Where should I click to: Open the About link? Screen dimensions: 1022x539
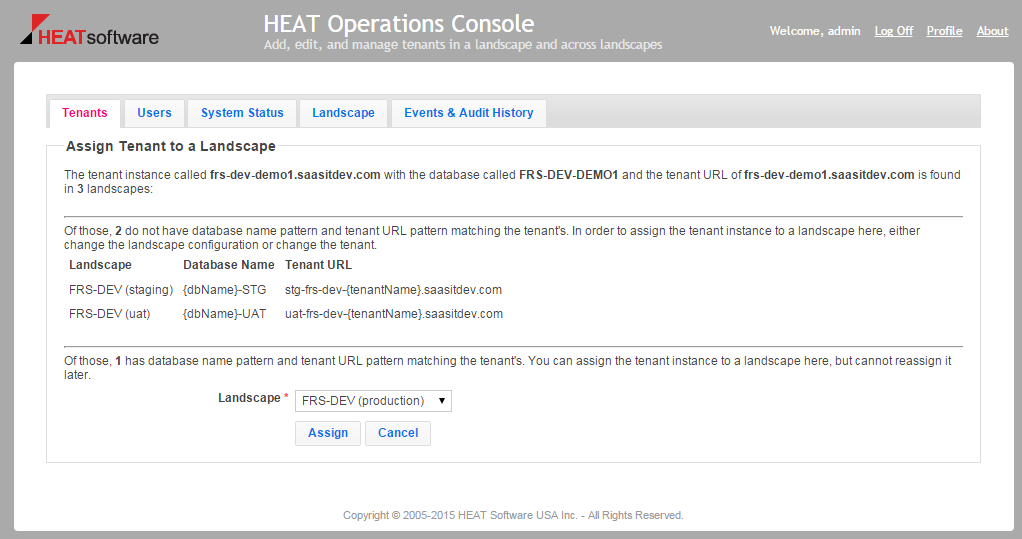click(992, 31)
